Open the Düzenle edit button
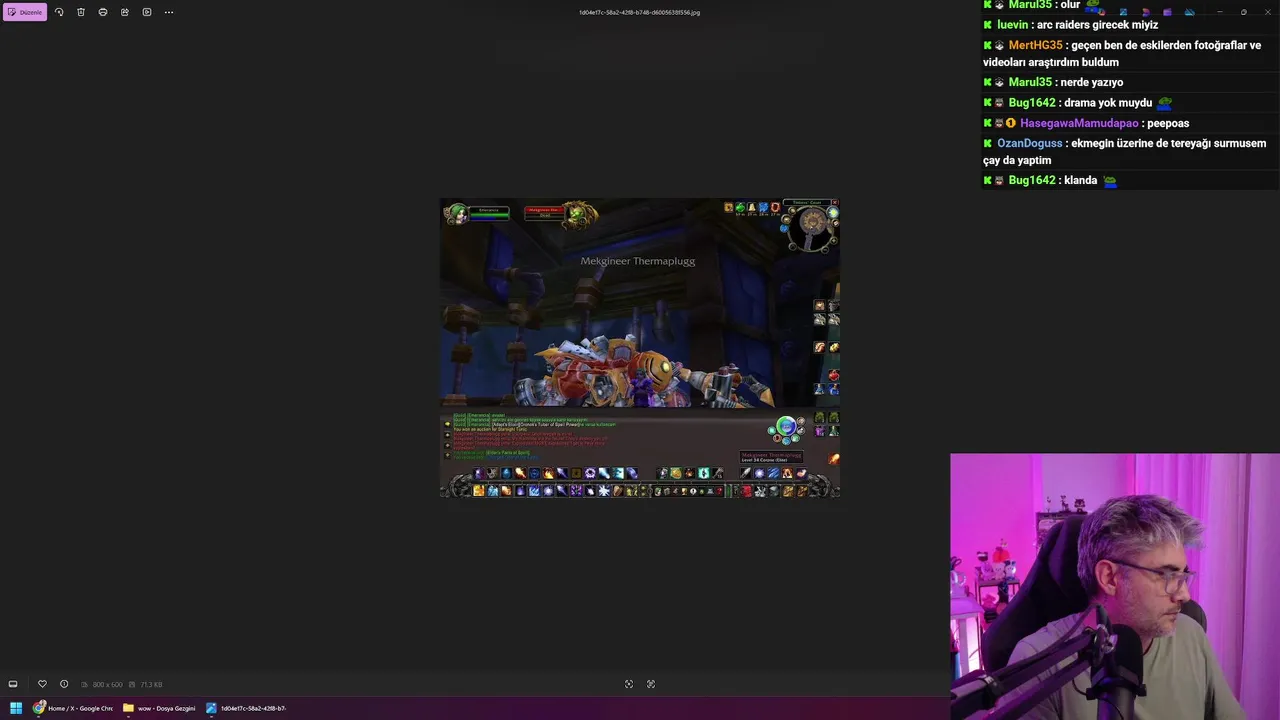 point(25,12)
